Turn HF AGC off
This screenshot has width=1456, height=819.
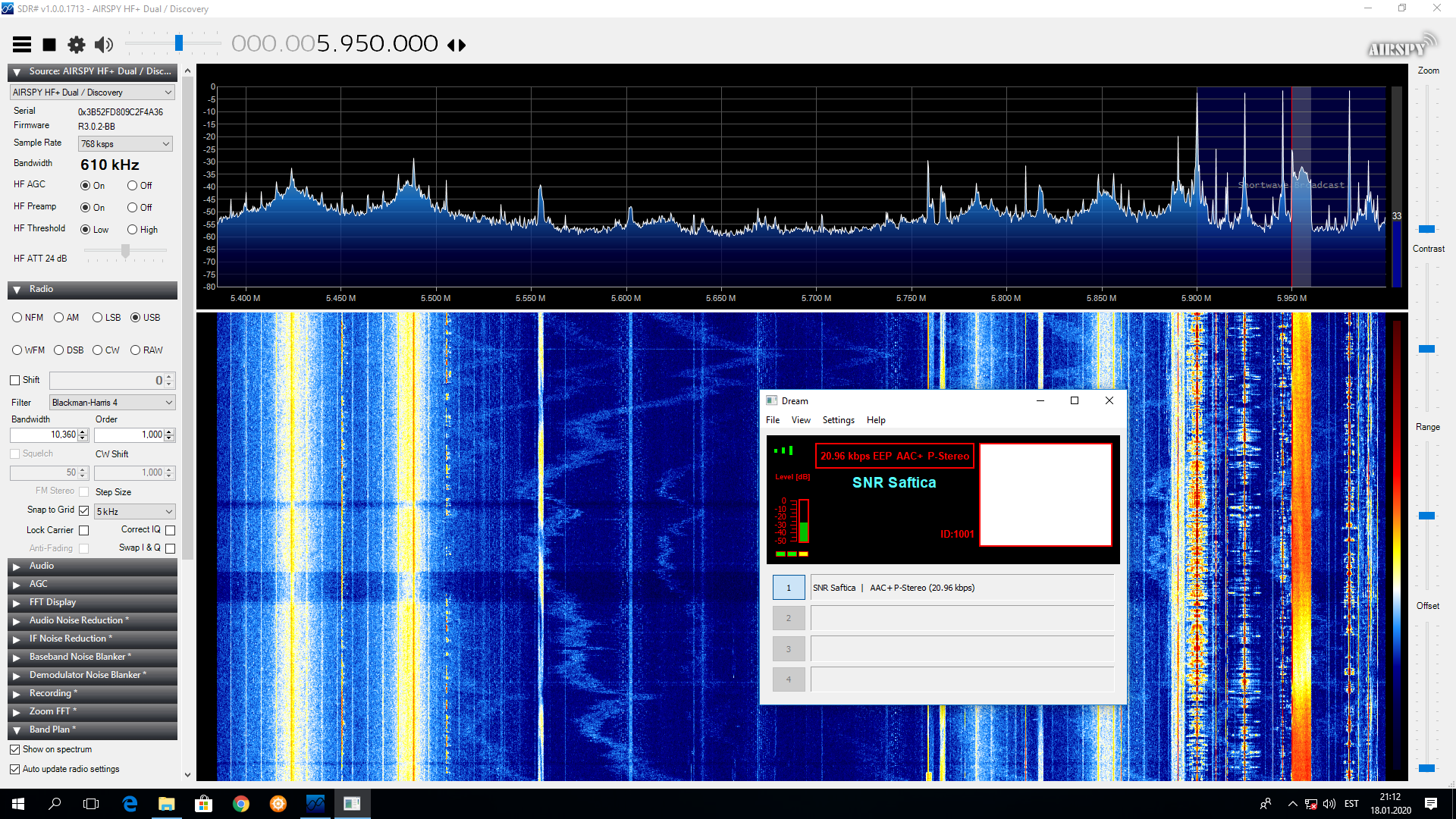coord(133,186)
